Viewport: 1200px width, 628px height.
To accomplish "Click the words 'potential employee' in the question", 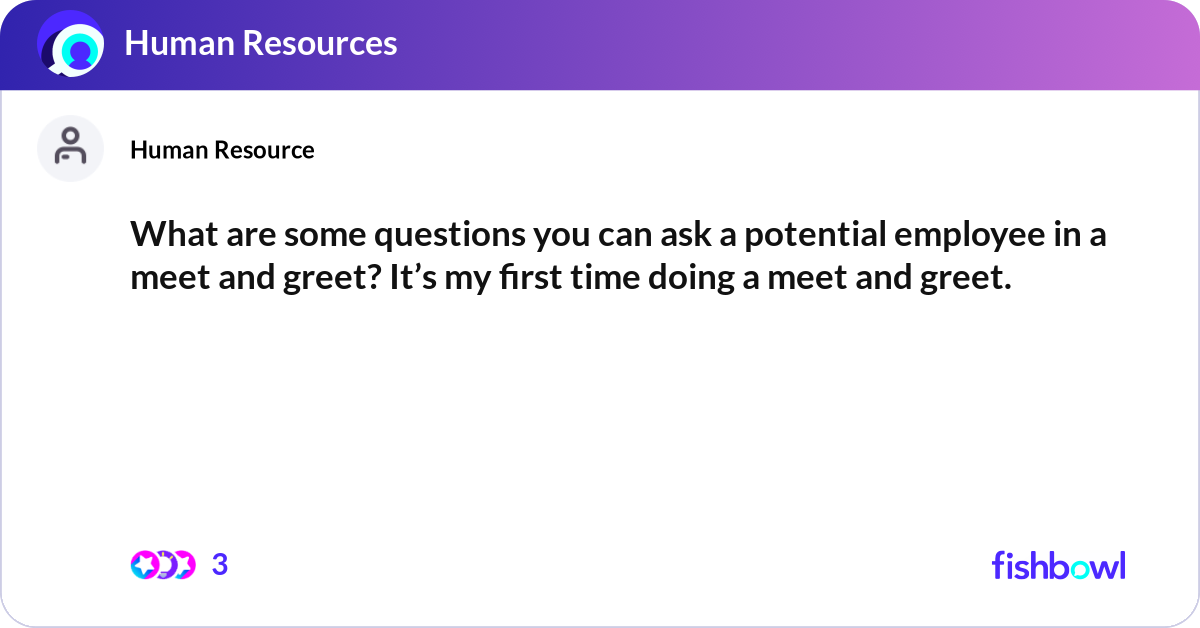I will 830,236.
